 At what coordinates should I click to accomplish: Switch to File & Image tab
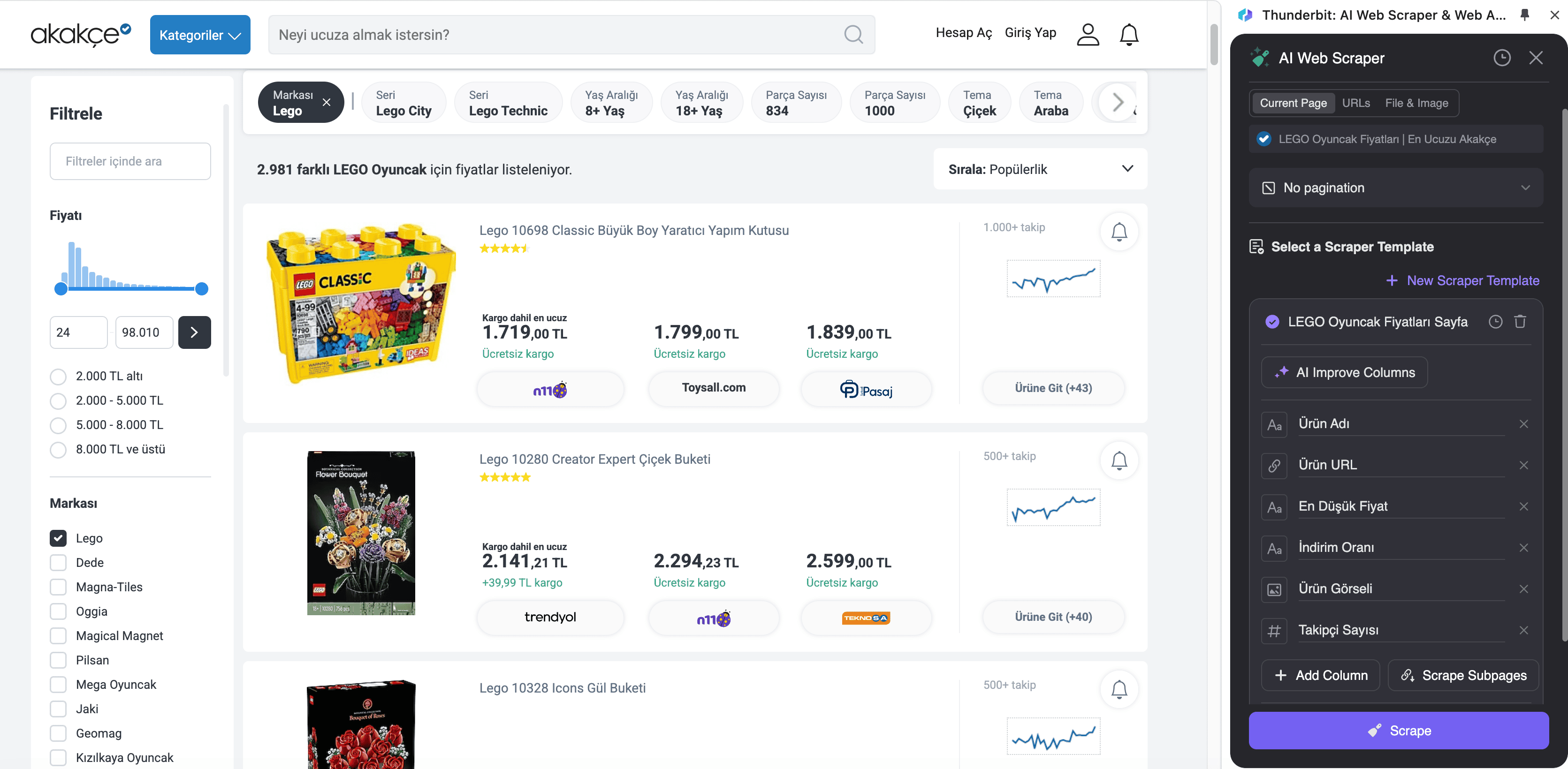[1416, 103]
